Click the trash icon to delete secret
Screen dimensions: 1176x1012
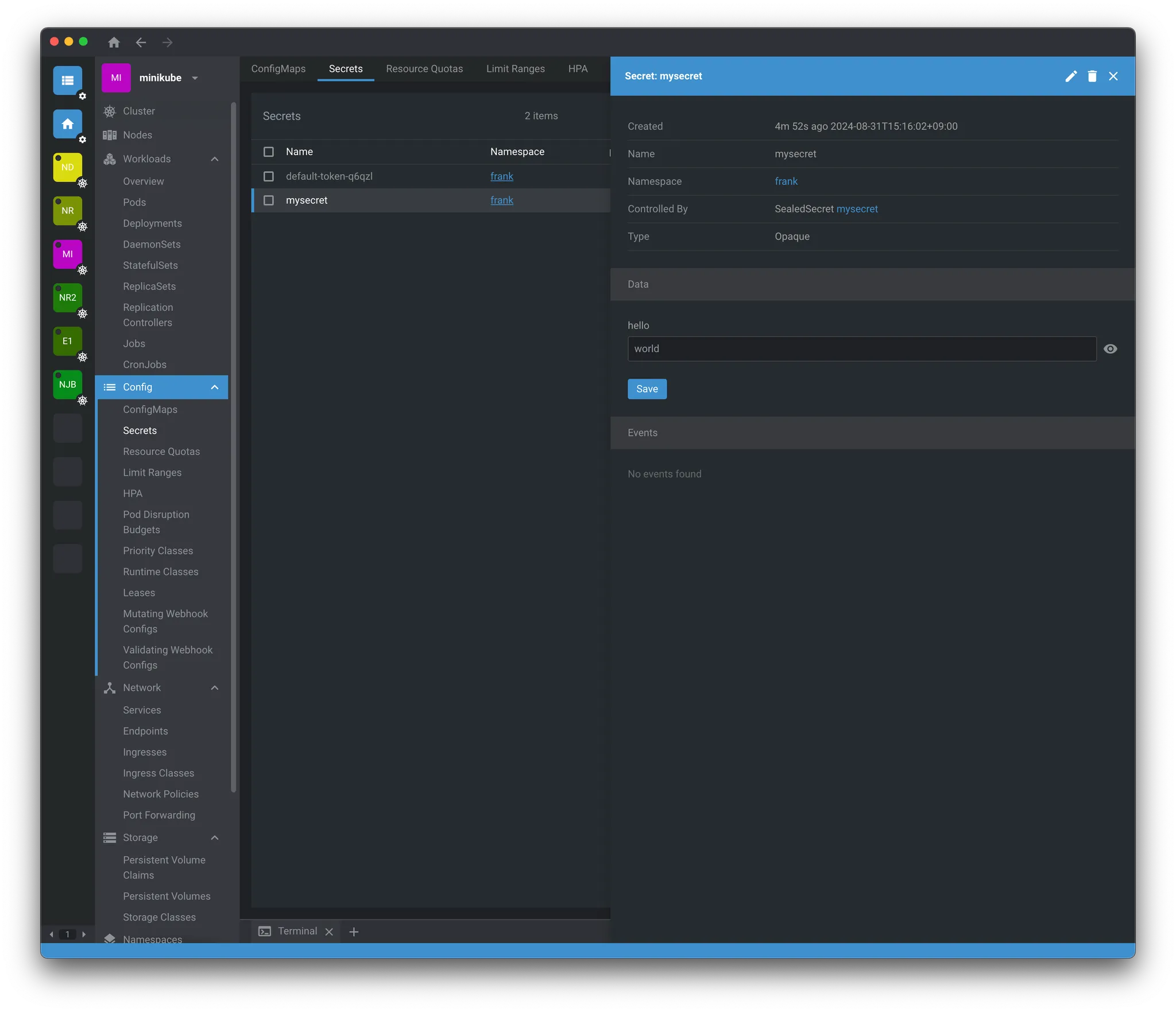pos(1092,76)
